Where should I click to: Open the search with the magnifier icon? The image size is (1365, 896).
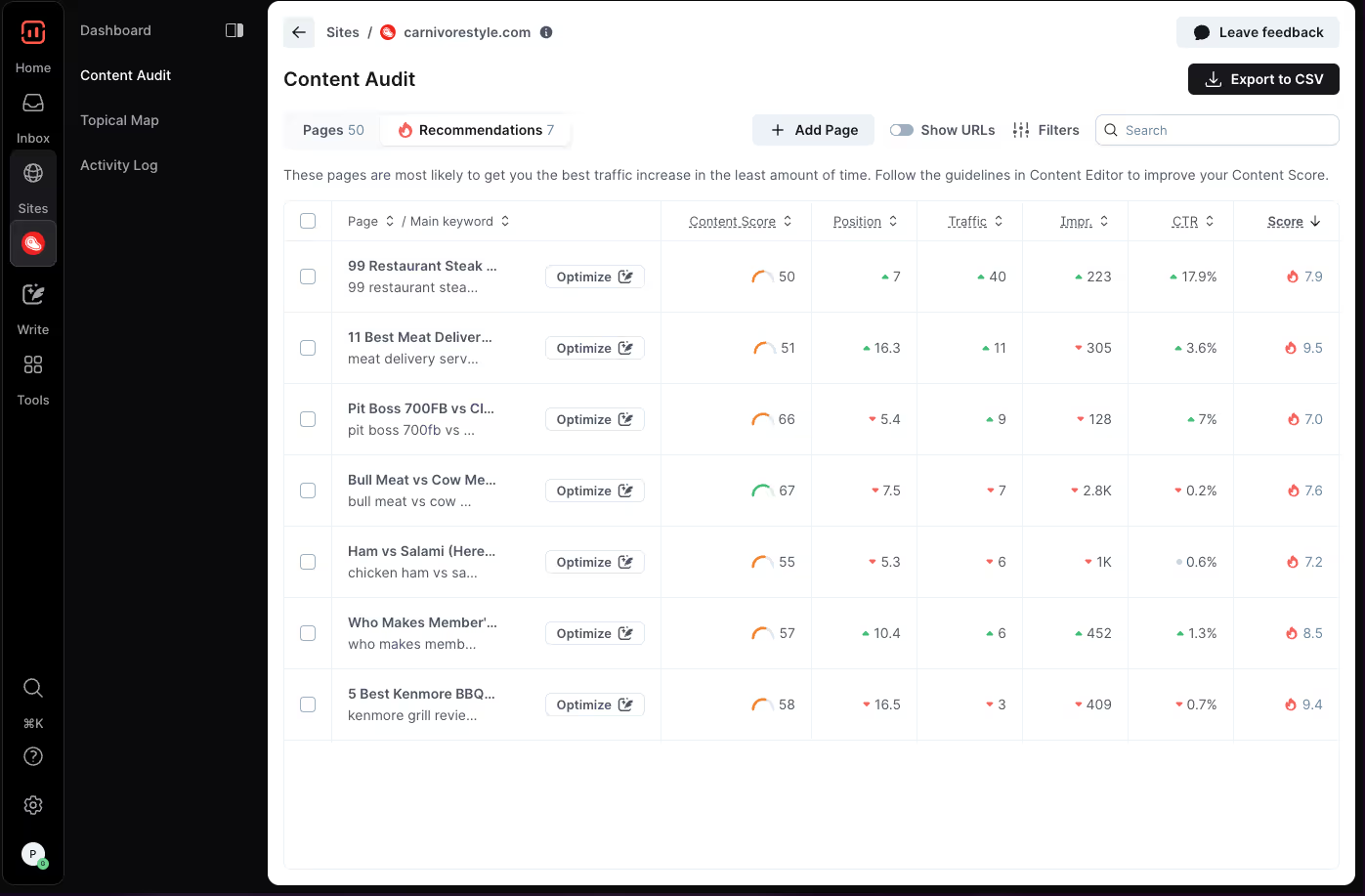click(x=32, y=688)
